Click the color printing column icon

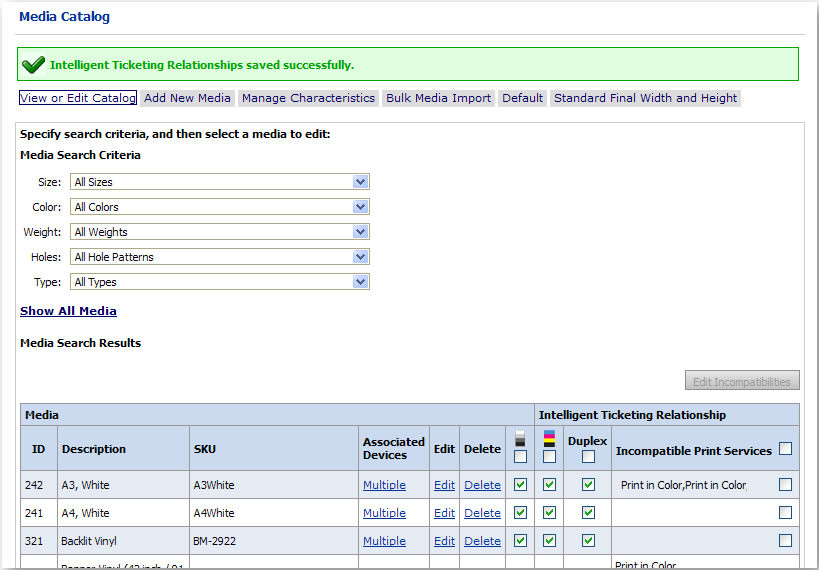(549, 439)
